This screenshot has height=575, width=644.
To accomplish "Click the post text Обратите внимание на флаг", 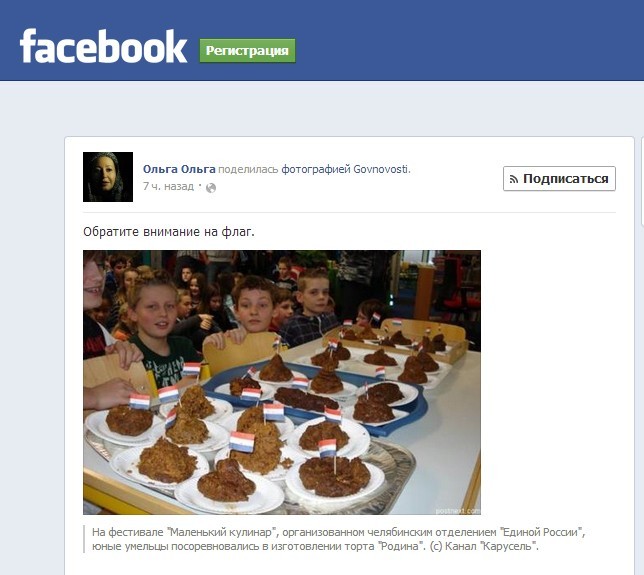I will 169,232.
